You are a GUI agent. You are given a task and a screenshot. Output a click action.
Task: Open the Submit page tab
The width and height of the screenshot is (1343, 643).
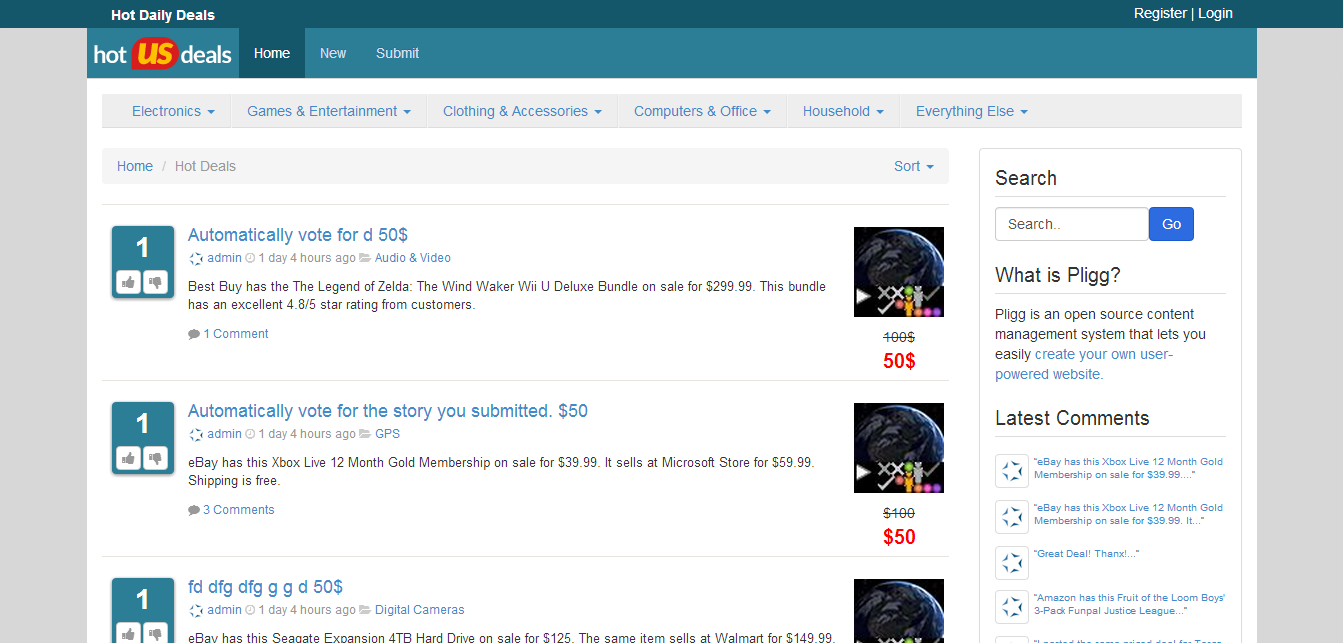click(397, 53)
